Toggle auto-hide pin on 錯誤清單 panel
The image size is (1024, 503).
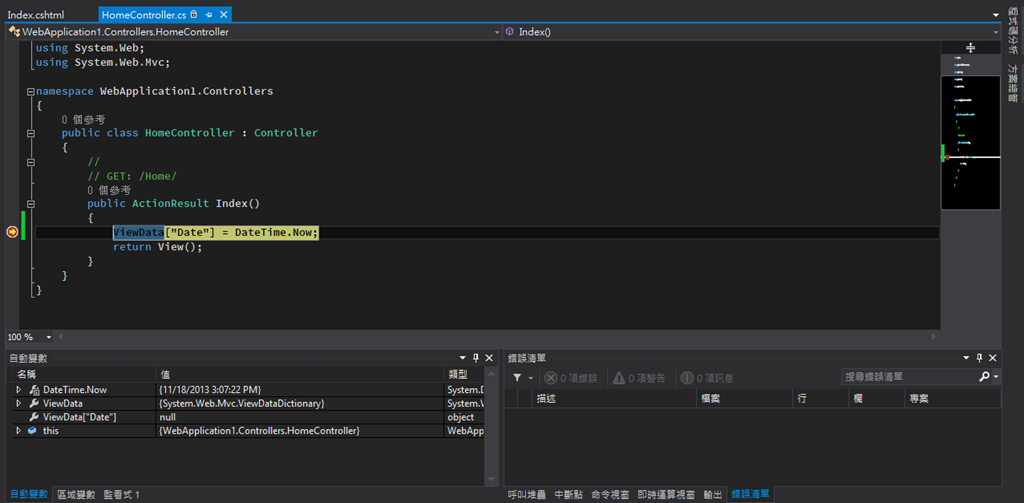tap(980, 358)
